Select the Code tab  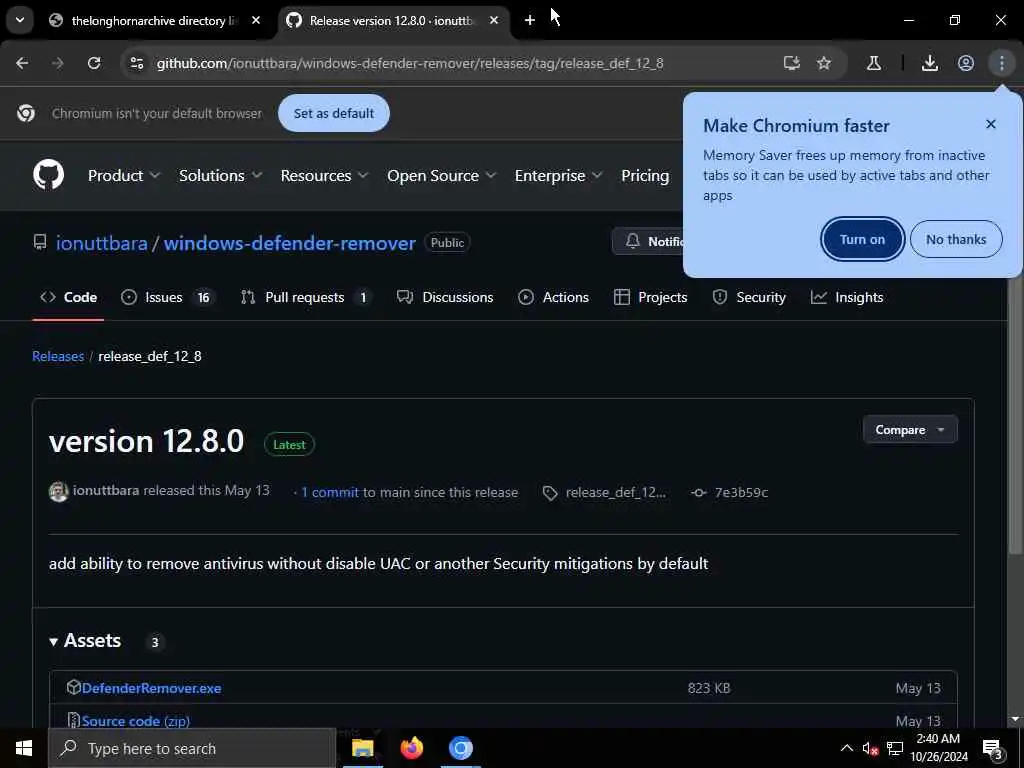(x=69, y=297)
